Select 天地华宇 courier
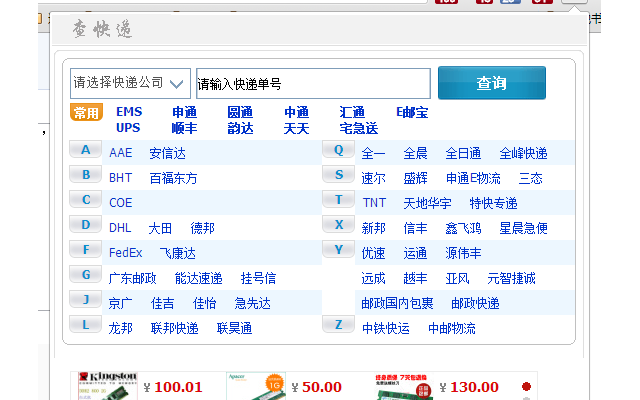The width and height of the screenshot is (640, 400). pos(427,203)
